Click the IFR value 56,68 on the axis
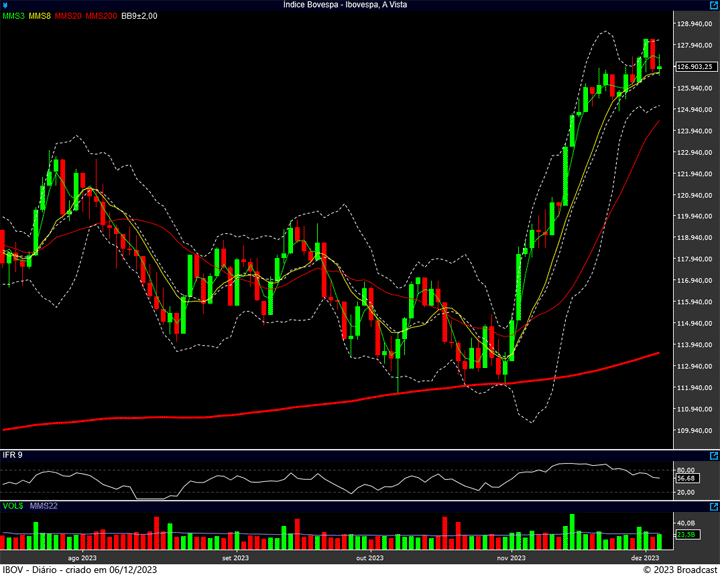720x575 pixels. 686,478
